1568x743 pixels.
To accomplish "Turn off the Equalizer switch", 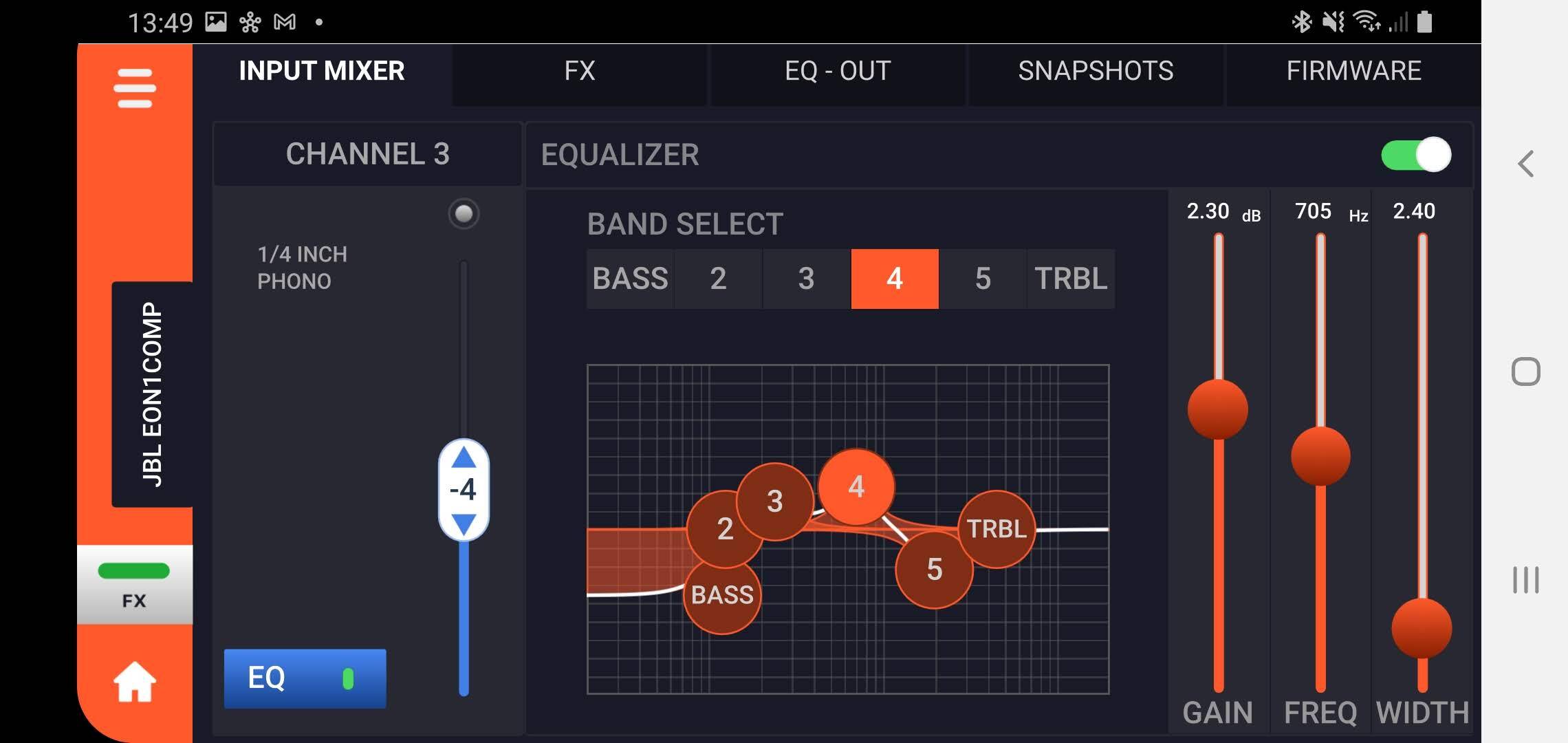I will click(x=1416, y=155).
